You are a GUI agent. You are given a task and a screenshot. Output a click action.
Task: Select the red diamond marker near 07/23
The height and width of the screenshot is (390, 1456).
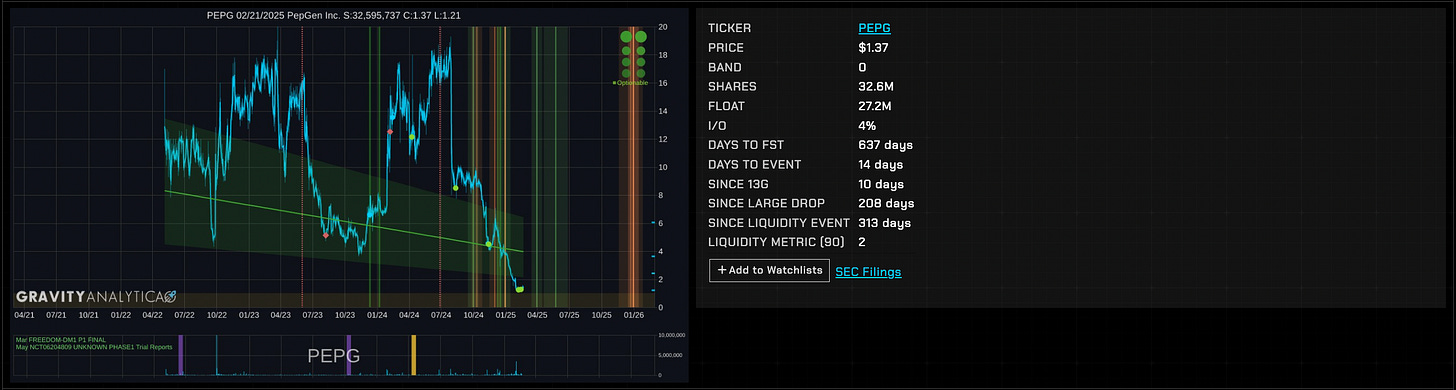coord(326,235)
